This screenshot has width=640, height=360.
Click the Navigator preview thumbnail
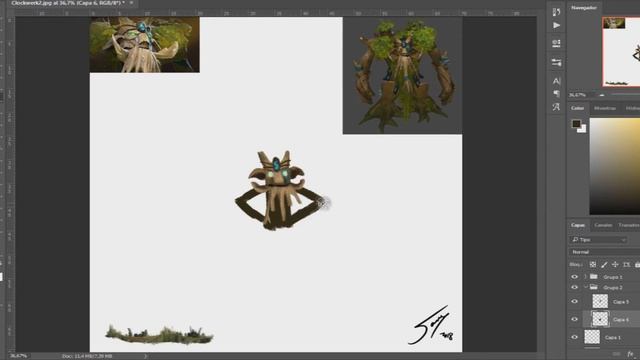621,51
